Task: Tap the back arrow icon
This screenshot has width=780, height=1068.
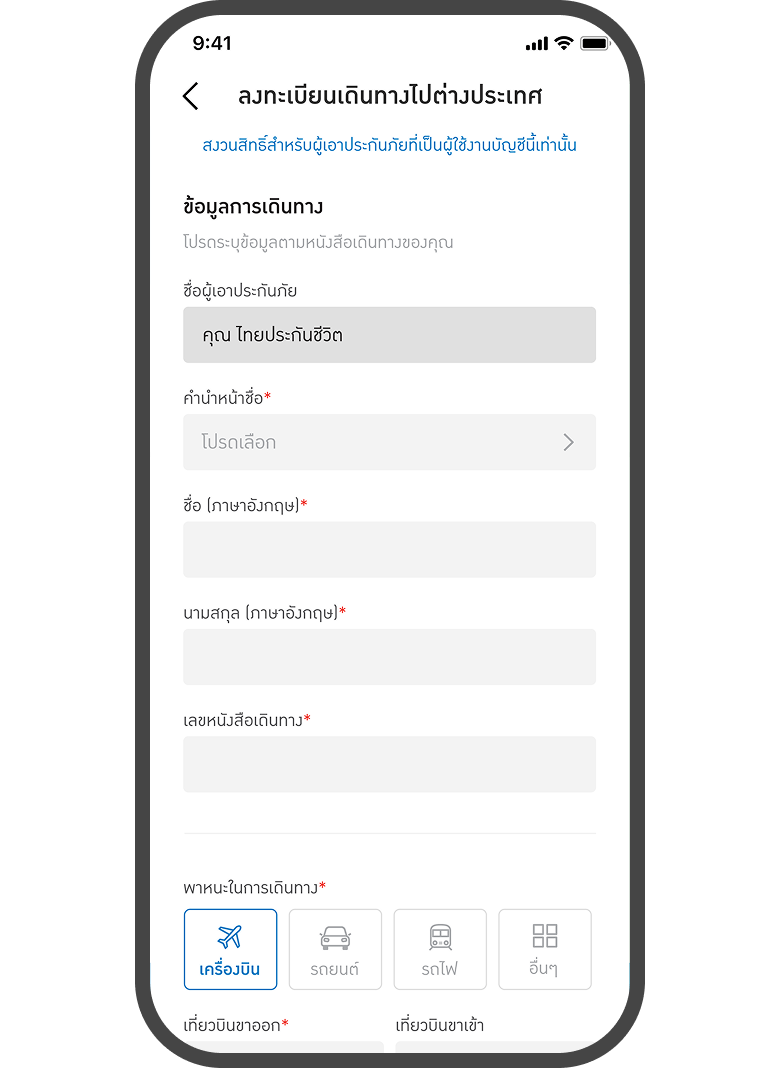Action: (191, 96)
